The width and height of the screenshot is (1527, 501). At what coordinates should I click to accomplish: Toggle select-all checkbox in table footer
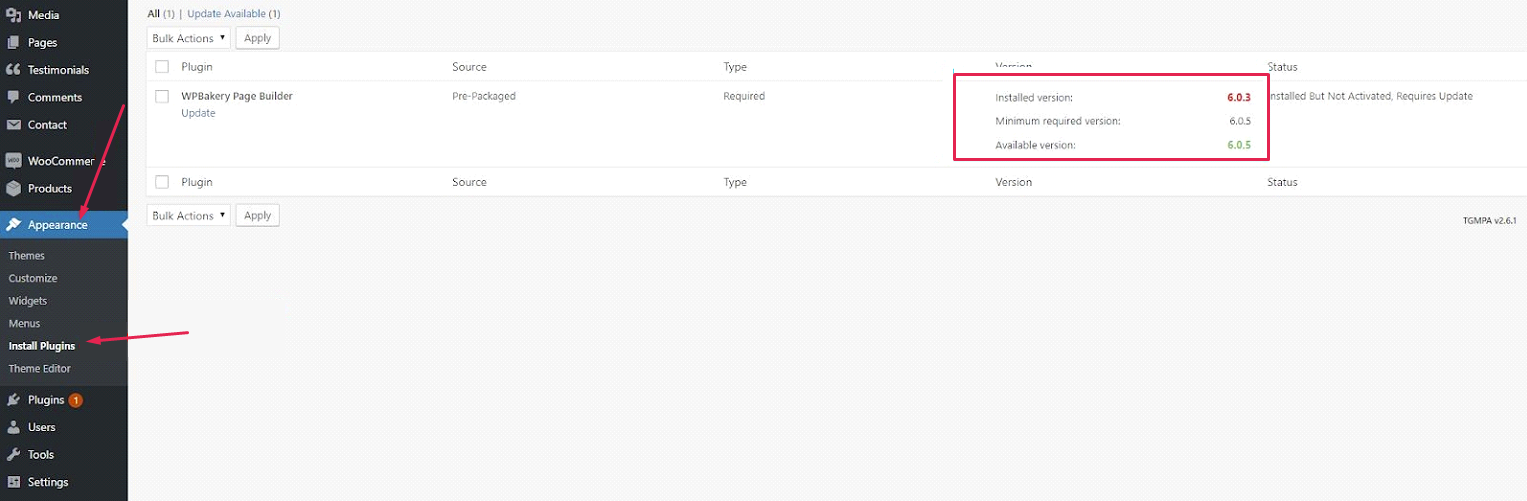(x=162, y=182)
